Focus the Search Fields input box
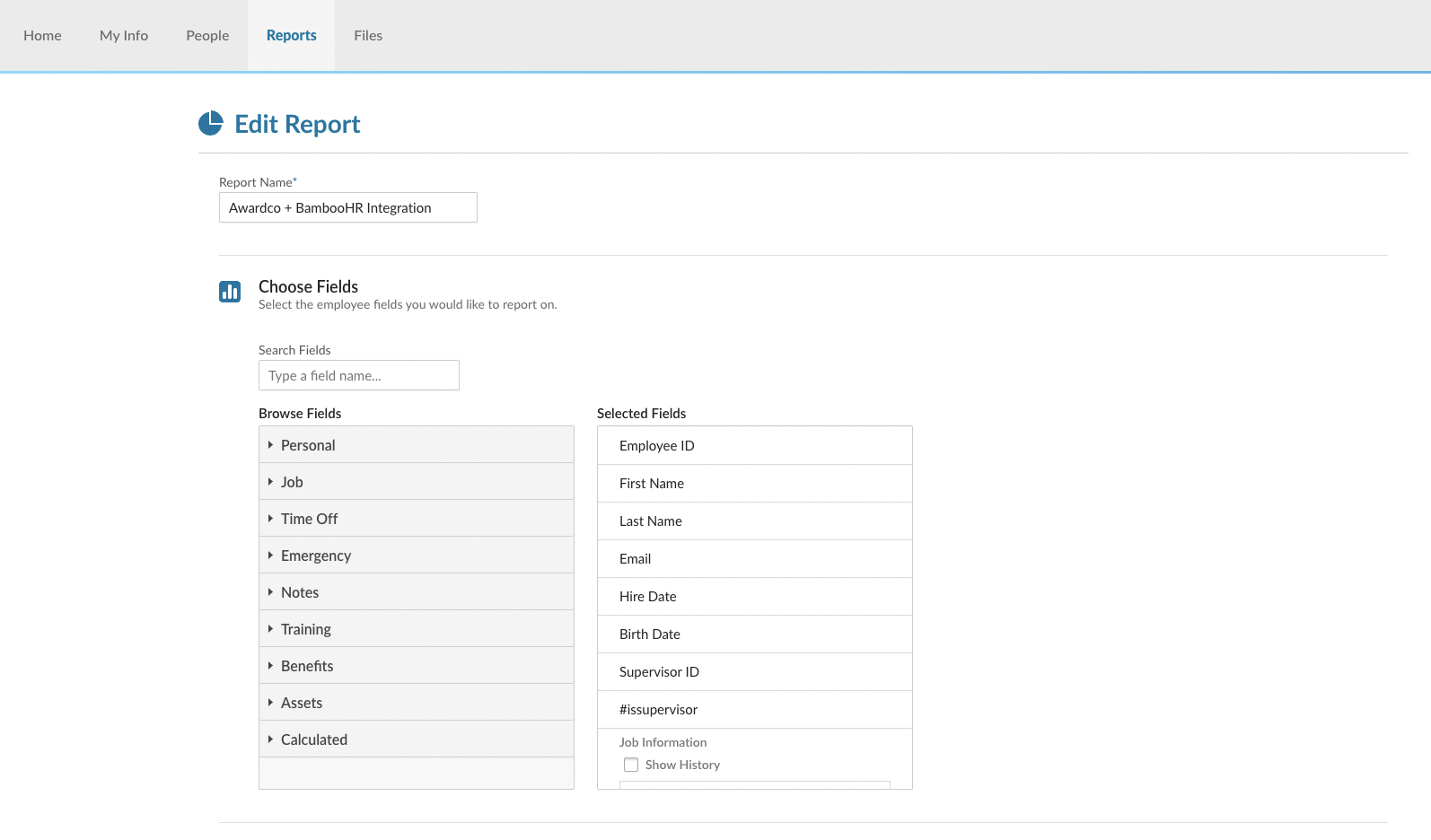The width and height of the screenshot is (1431, 840). [359, 375]
